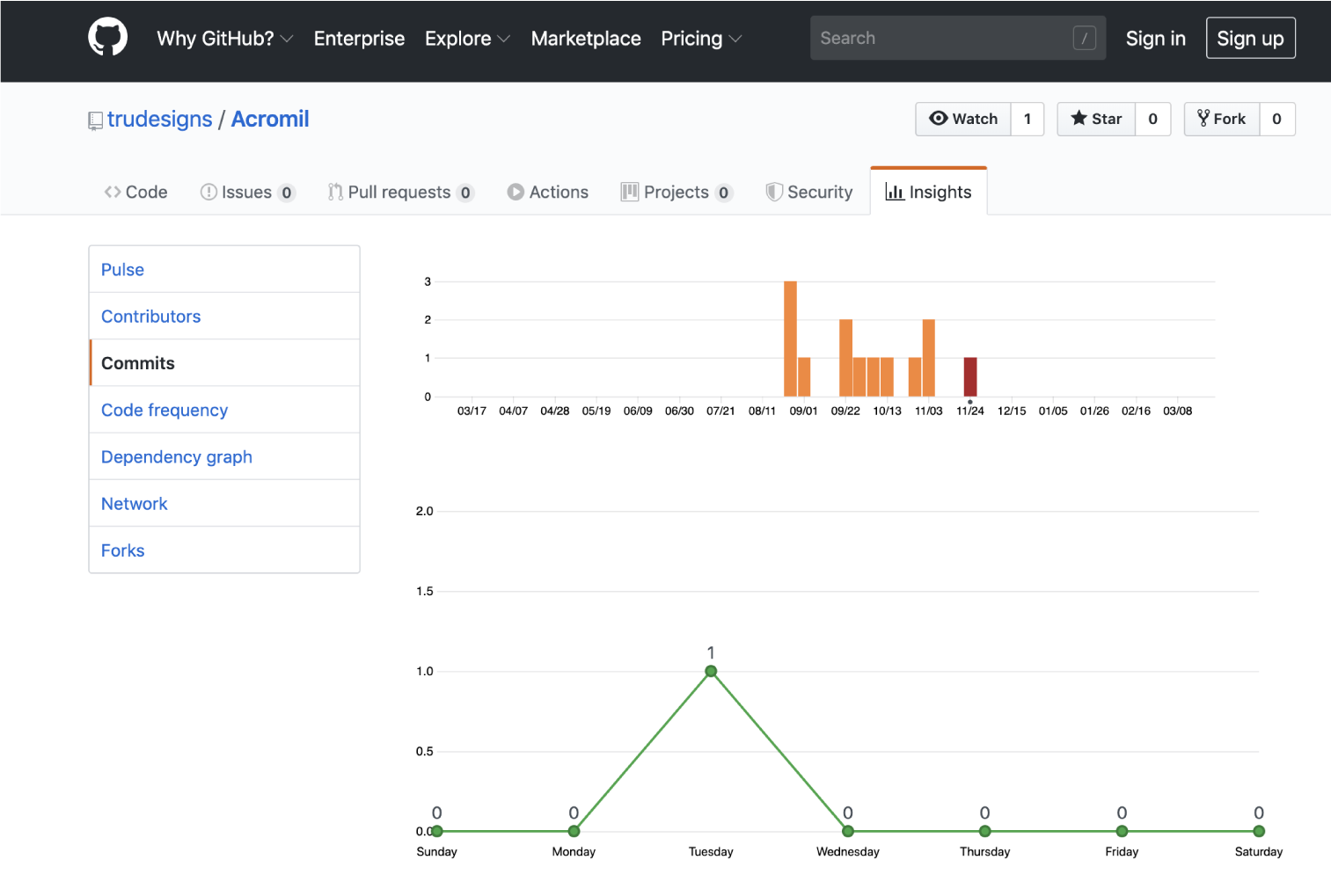This screenshot has width=1331, height=896.
Task: Fork the Acromil repository
Action: coord(1222,119)
